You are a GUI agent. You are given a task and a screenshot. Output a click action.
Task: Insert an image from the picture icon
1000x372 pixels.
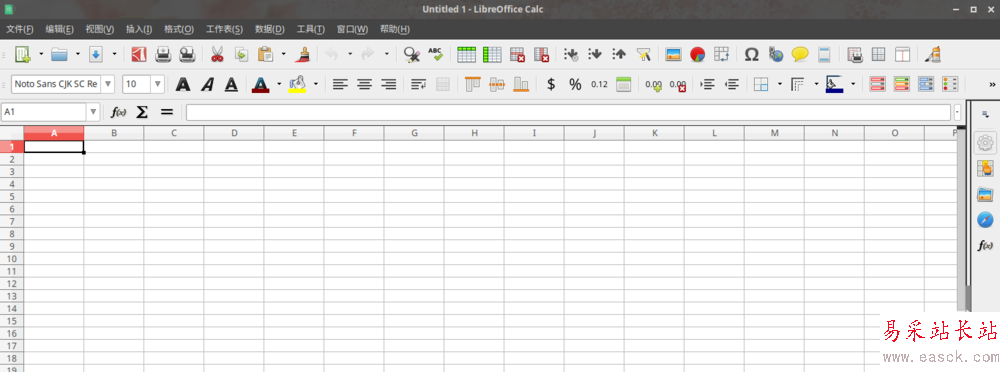coord(673,55)
